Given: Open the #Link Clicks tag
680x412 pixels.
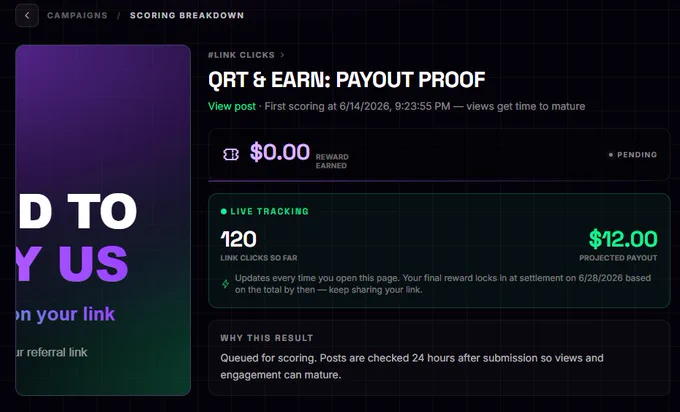Looking at the screenshot, I should (x=241, y=55).
